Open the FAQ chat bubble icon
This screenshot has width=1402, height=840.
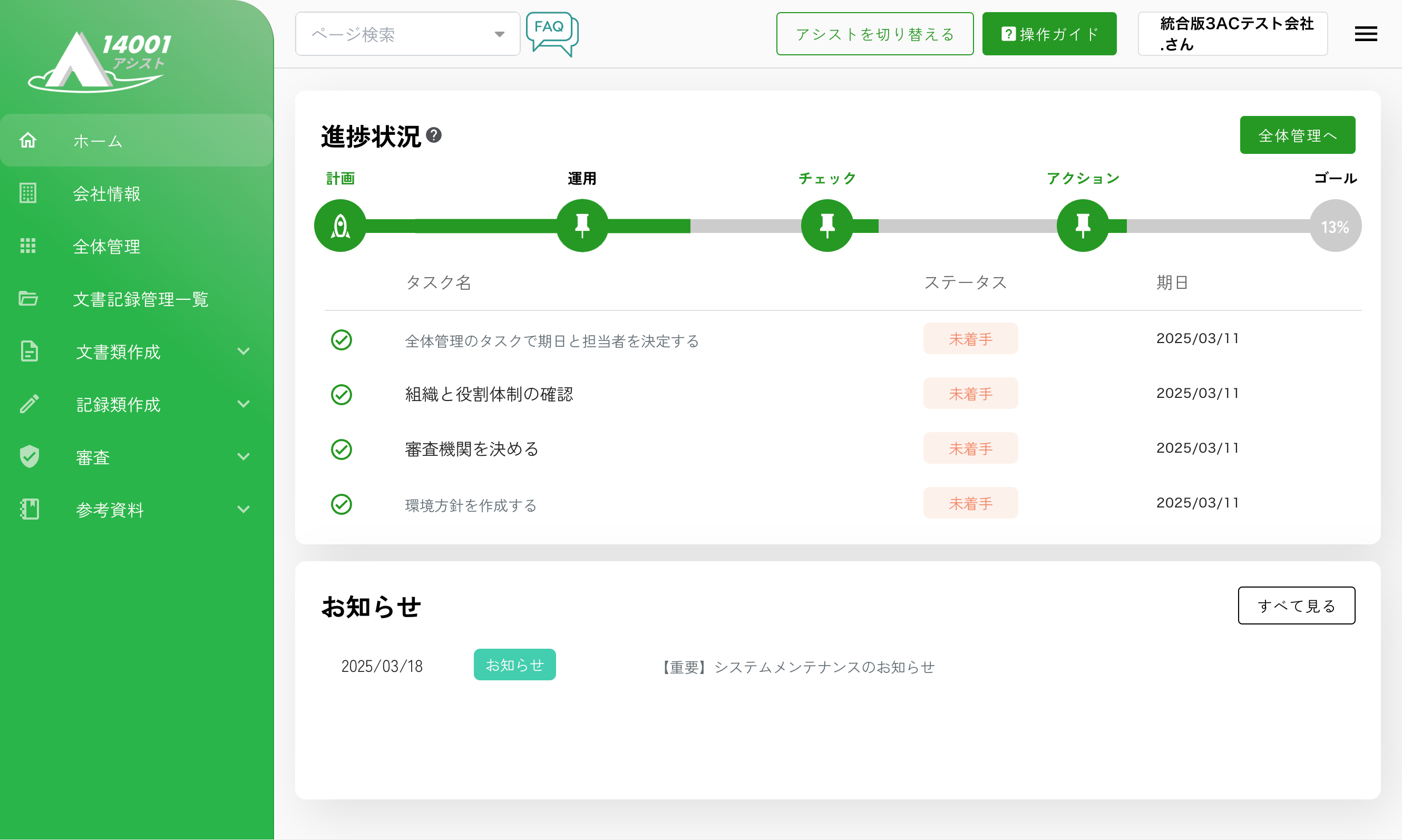click(x=551, y=34)
